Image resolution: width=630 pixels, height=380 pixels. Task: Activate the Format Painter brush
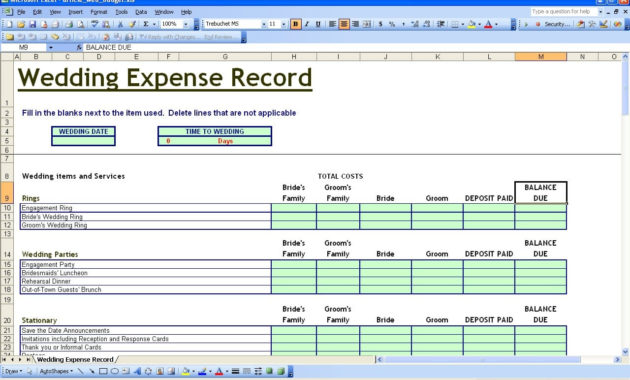click(132, 25)
